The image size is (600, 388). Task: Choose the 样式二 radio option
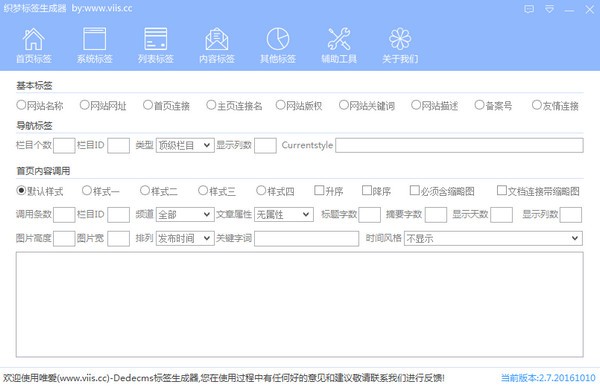(x=145, y=190)
